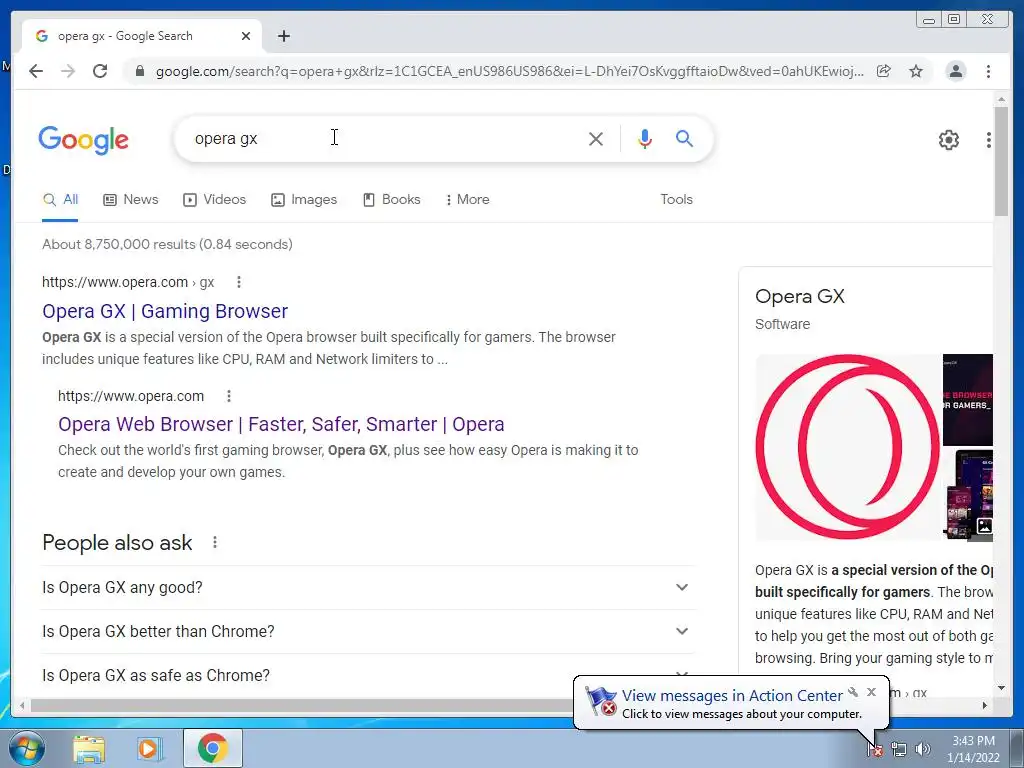The image size is (1024, 768).
Task: Expand 'Is Opera GX as safe as Chrome?'
Action: (368, 675)
